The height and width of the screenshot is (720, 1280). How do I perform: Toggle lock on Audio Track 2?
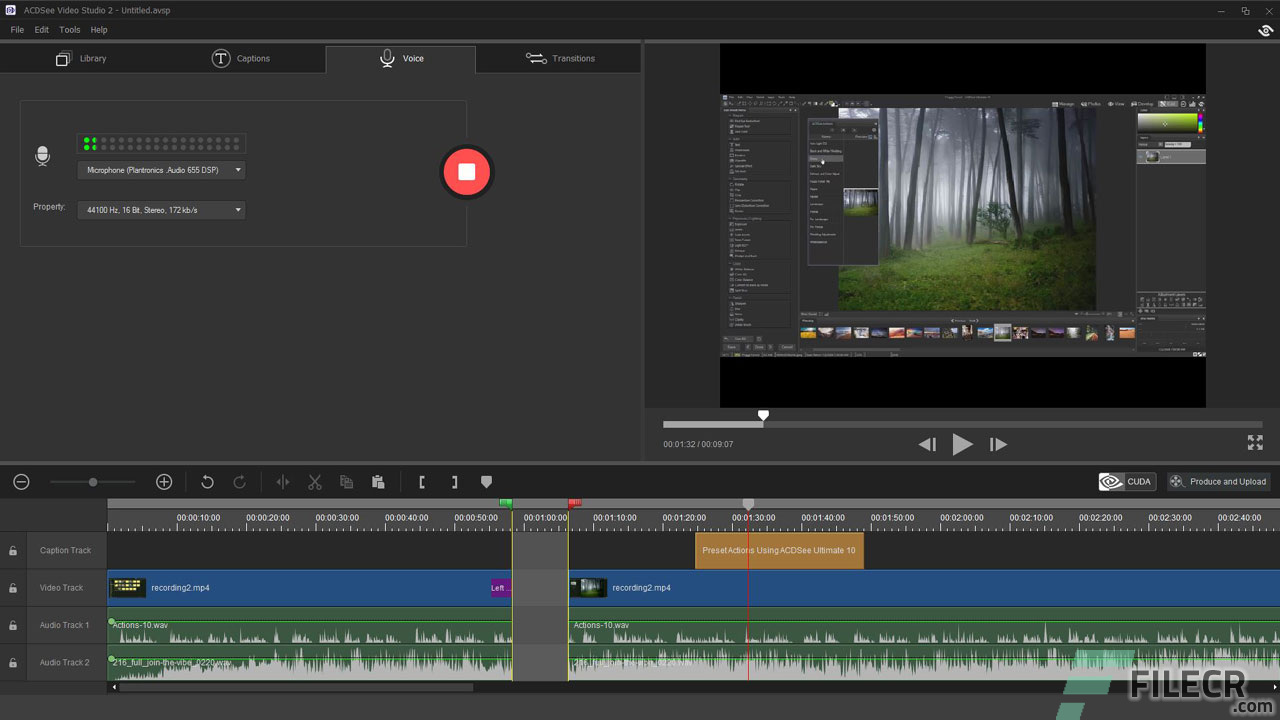click(x=13, y=662)
